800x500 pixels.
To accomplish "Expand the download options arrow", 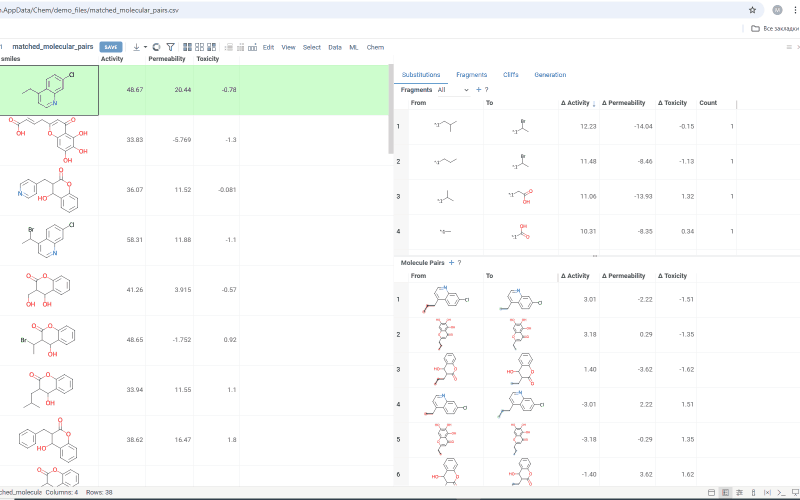I will (145, 47).
